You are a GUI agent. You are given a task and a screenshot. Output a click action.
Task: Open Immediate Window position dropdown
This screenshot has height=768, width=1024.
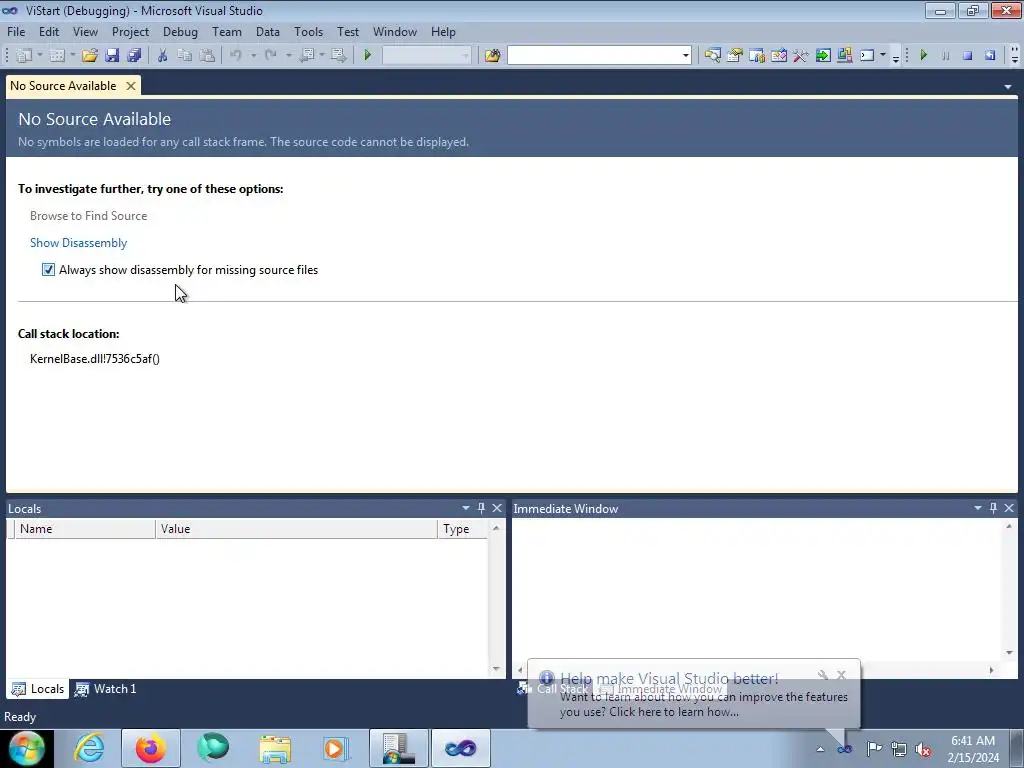pyautogui.click(x=978, y=508)
